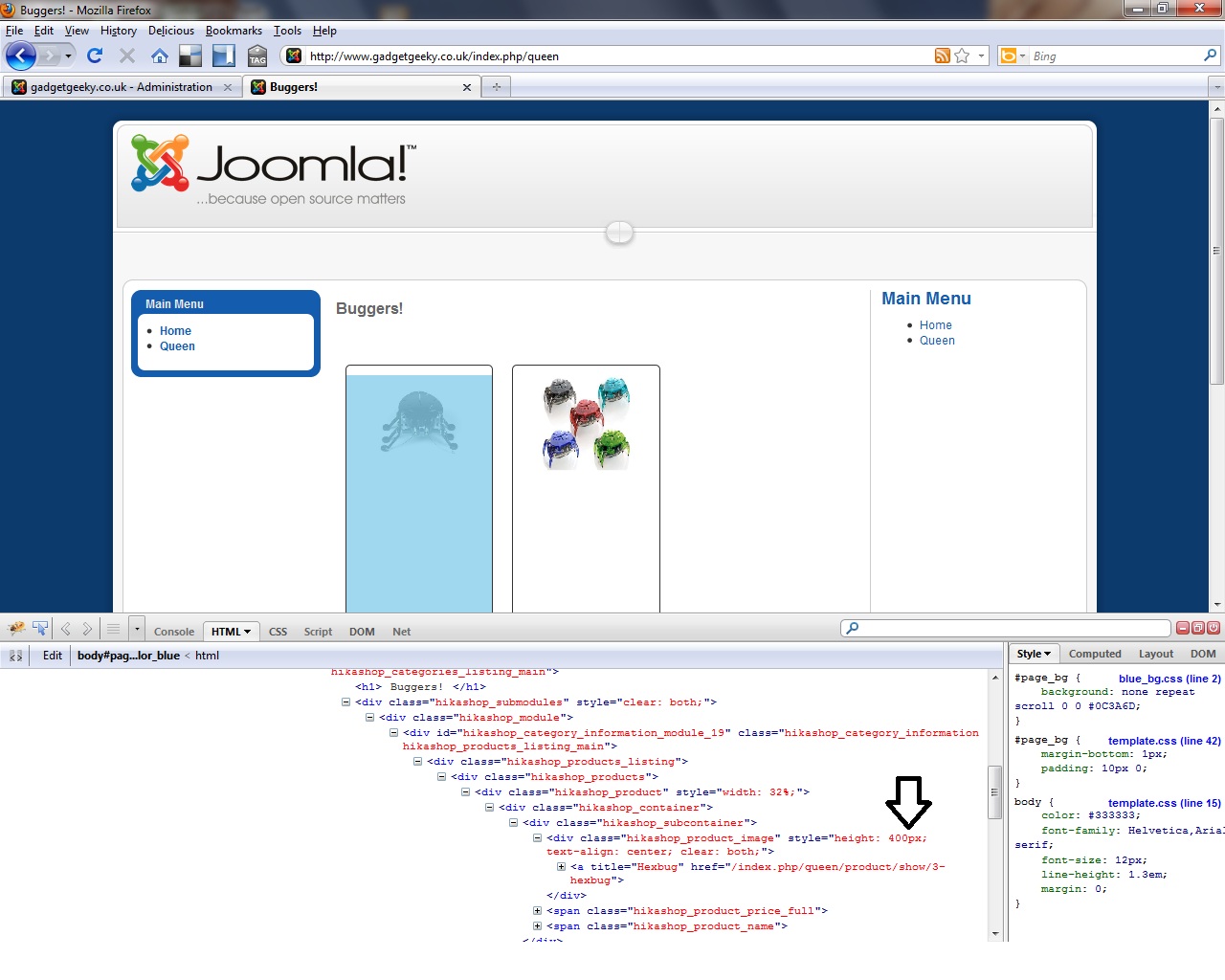This screenshot has height=980, width=1225.
Task: Click the Bing search input box
Action: coord(1115,56)
